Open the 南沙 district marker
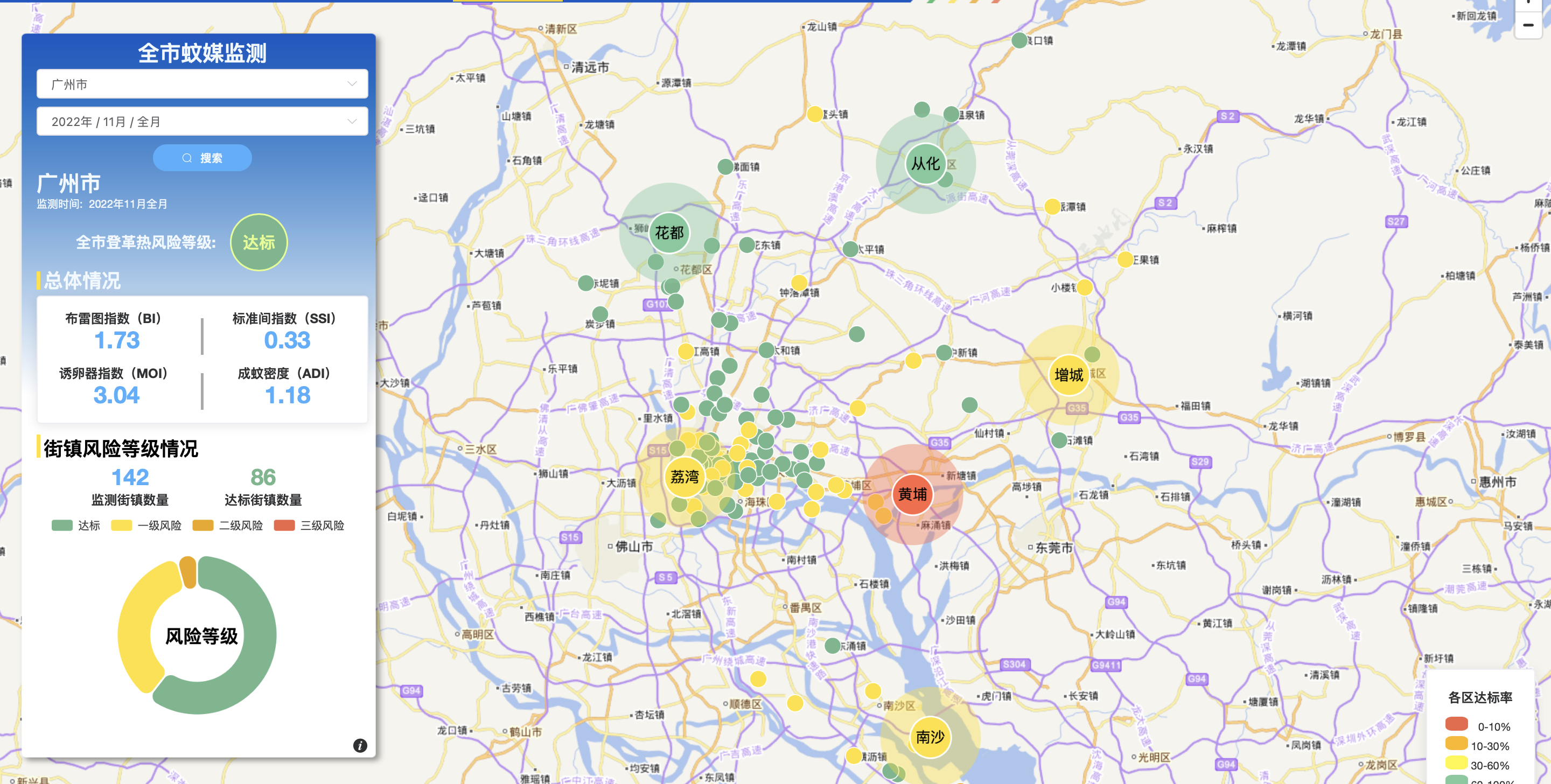Screen dimensions: 1551x784 pos(930,737)
